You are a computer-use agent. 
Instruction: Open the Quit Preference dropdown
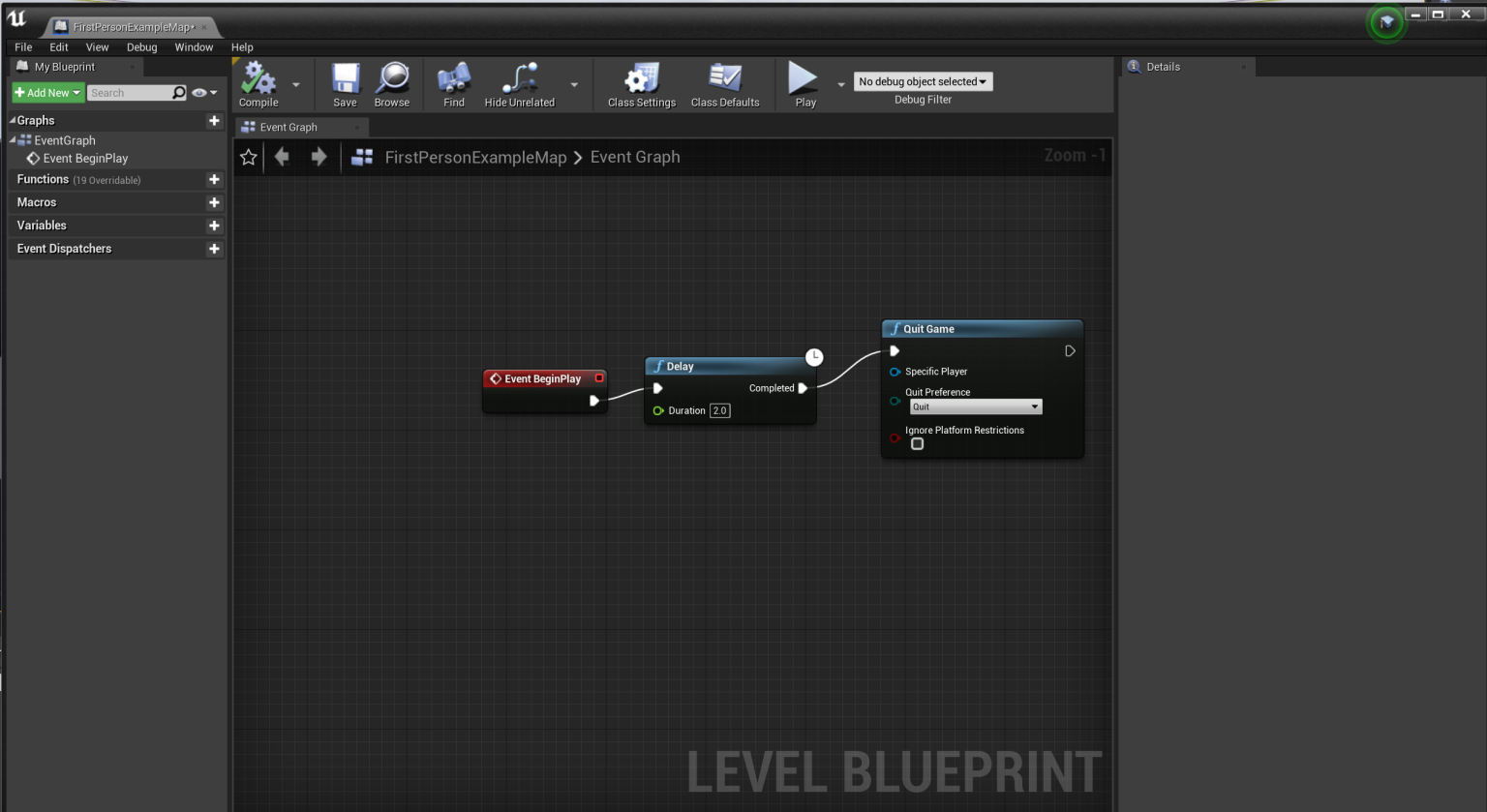[975, 407]
